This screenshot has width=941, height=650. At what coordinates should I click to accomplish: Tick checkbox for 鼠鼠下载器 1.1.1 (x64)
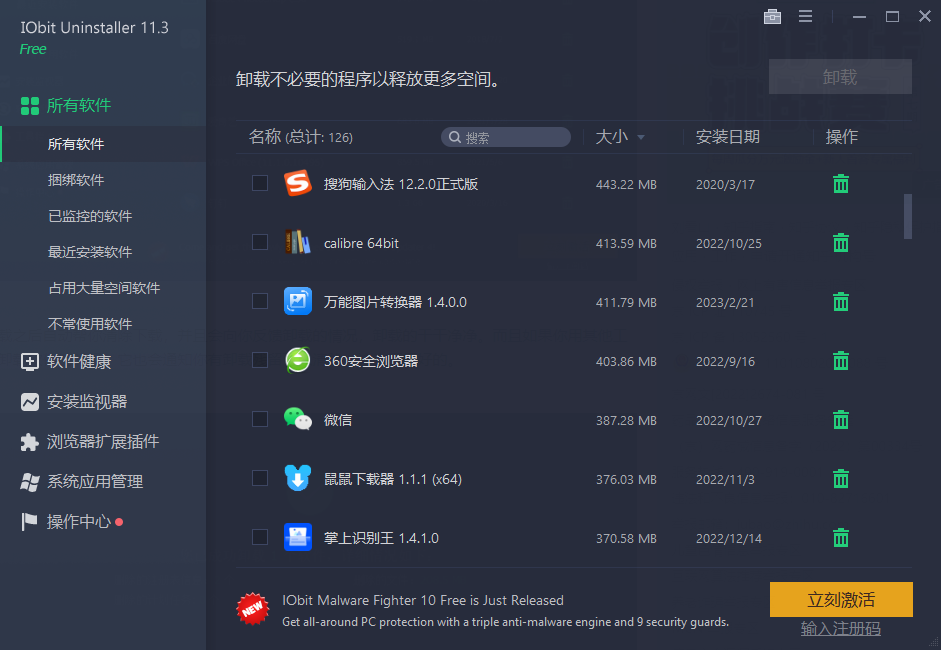coord(260,478)
